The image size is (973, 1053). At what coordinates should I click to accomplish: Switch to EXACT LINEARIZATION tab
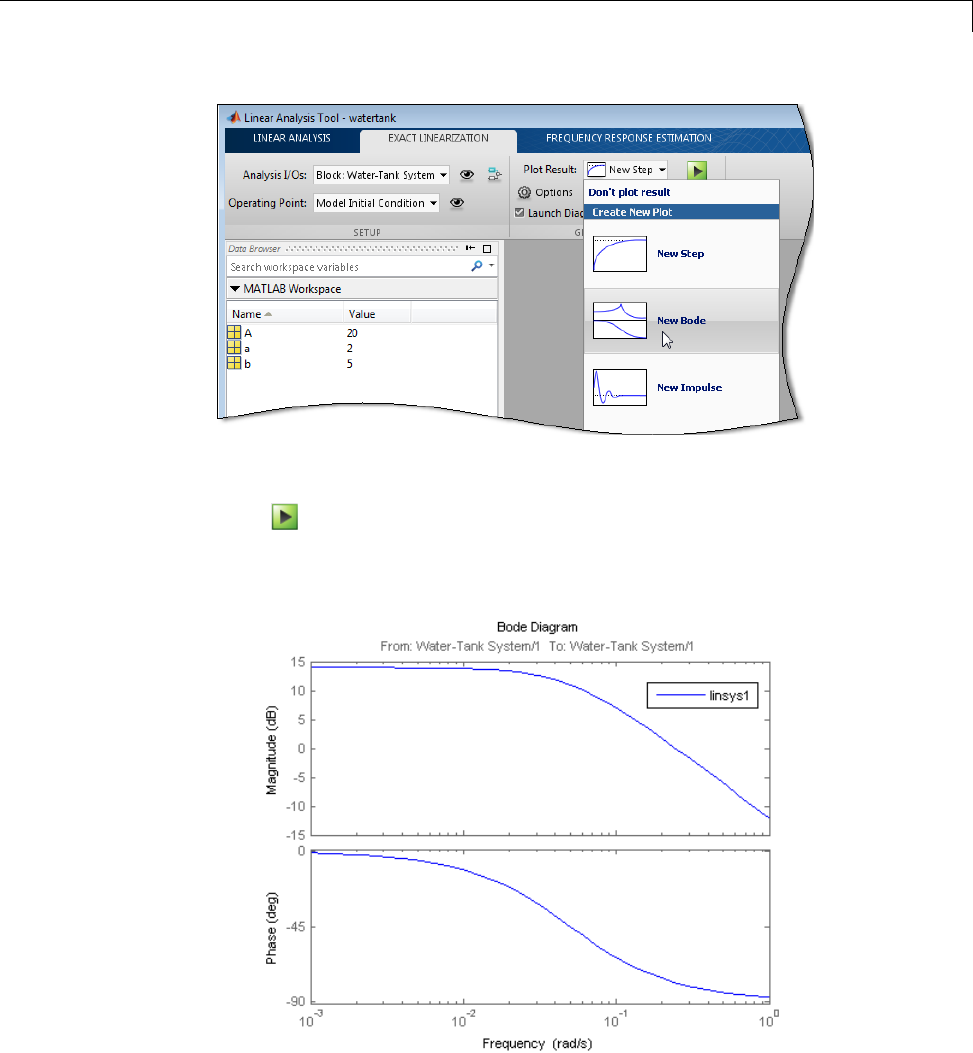point(438,138)
